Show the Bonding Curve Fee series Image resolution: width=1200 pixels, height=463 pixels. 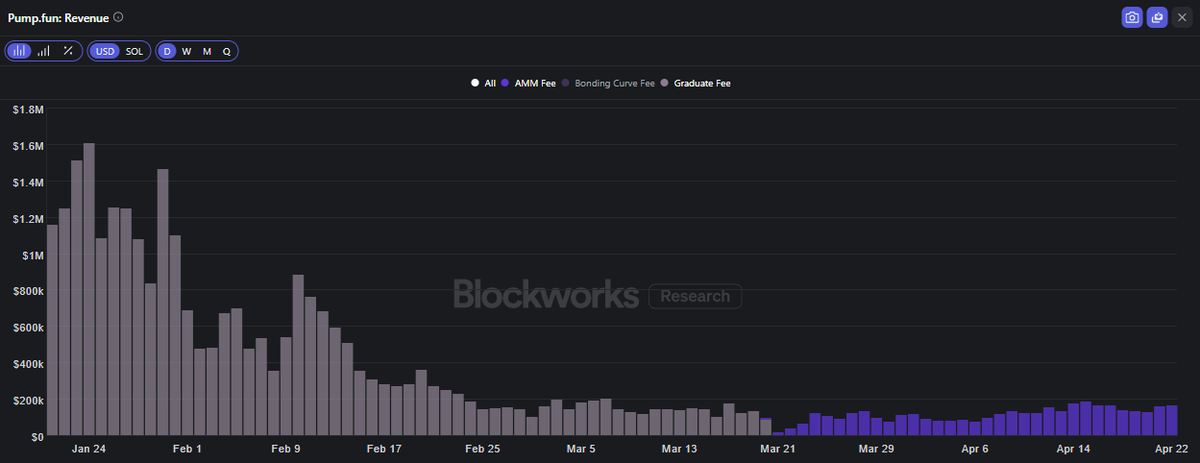[x=608, y=83]
